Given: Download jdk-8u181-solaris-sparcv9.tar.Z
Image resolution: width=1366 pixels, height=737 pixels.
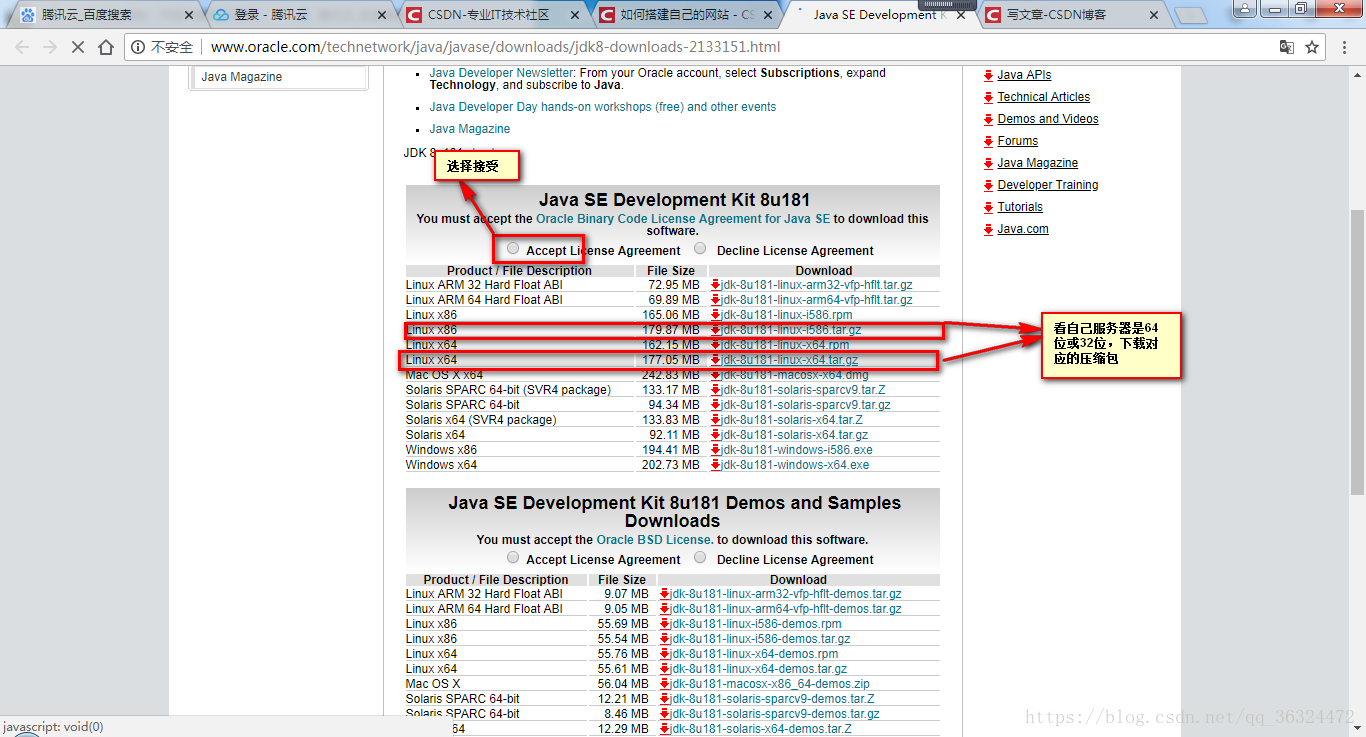Looking at the screenshot, I should [803, 390].
